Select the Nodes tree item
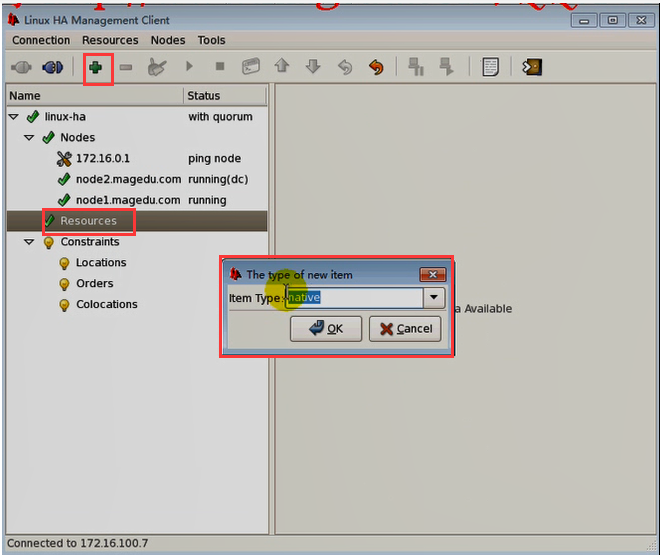 pyautogui.click(x=77, y=138)
